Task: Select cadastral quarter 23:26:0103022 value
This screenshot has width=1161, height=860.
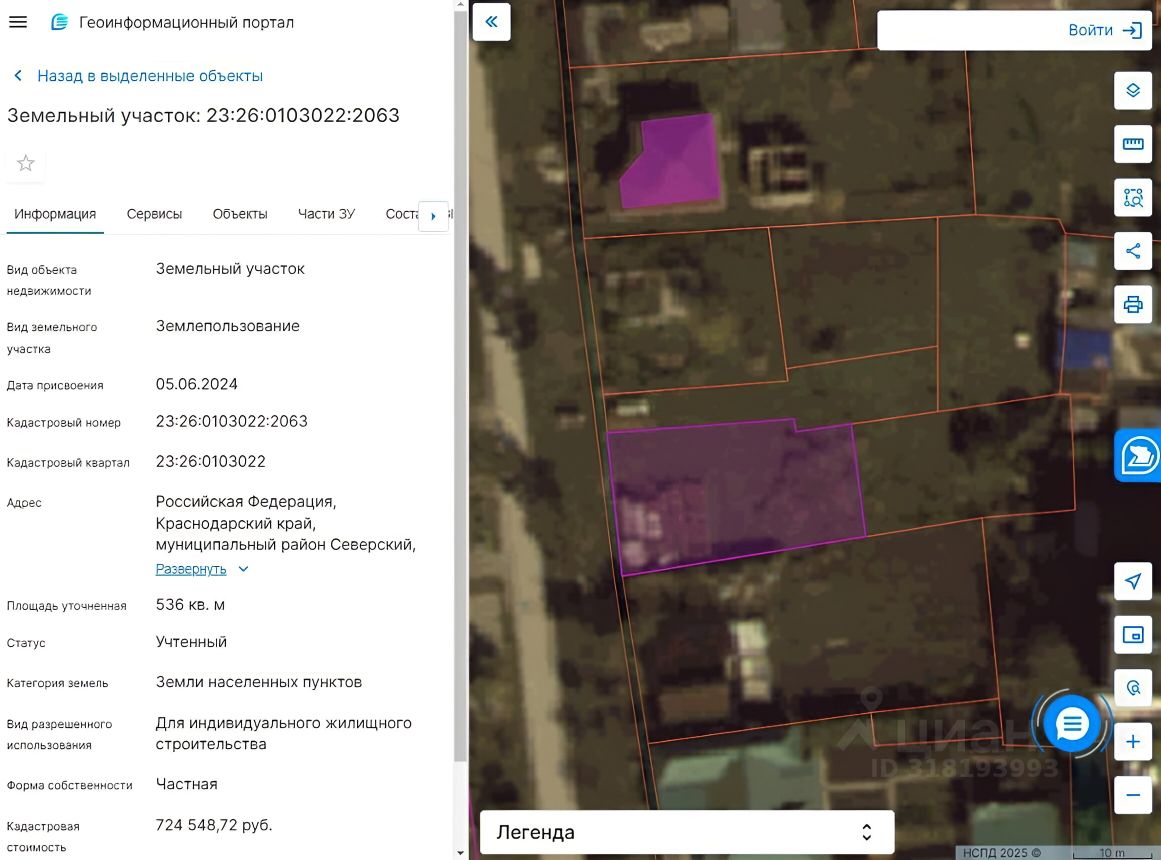Action: [210, 461]
